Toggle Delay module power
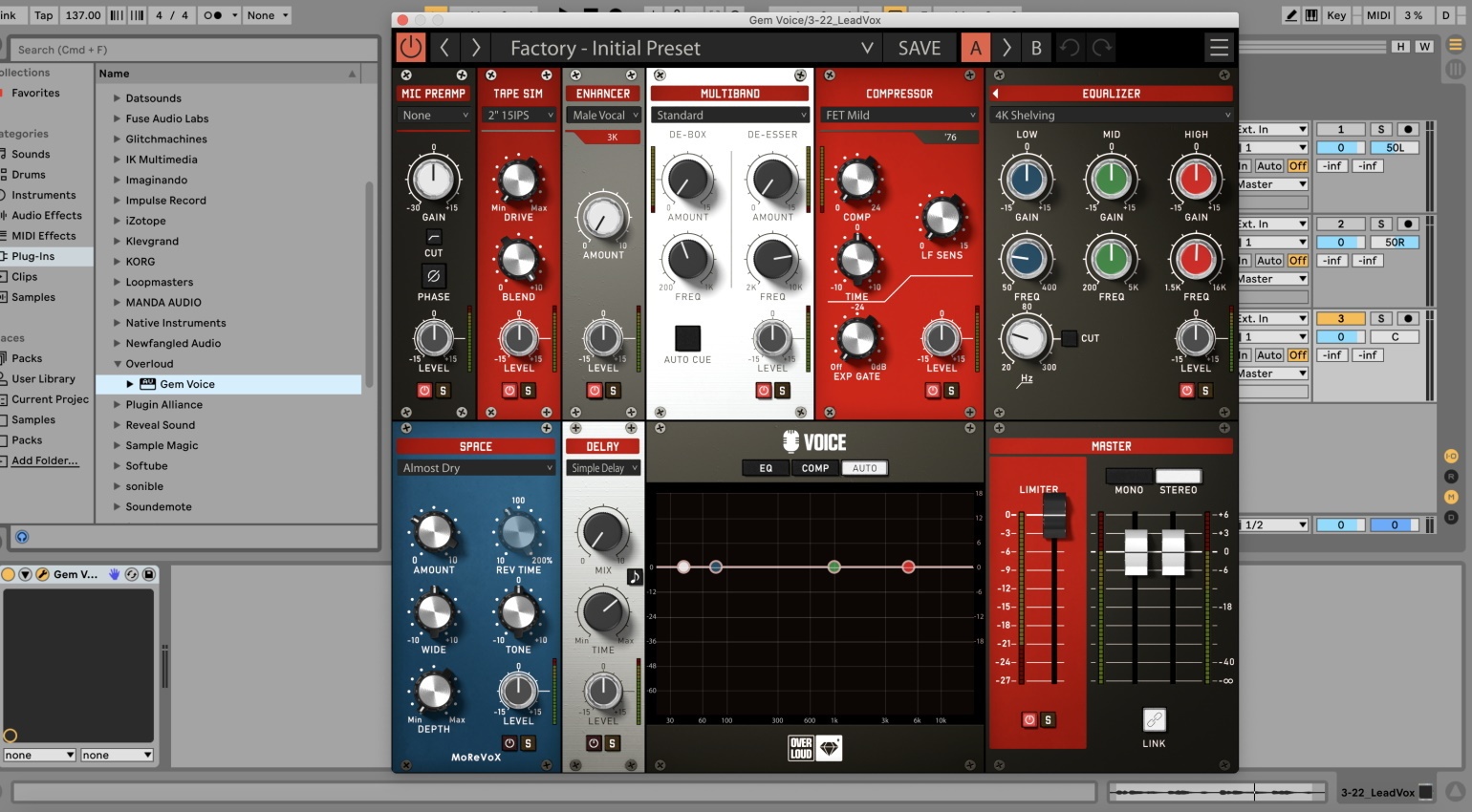Viewport: 1472px width, 812px height. pyautogui.click(x=594, y=743)
